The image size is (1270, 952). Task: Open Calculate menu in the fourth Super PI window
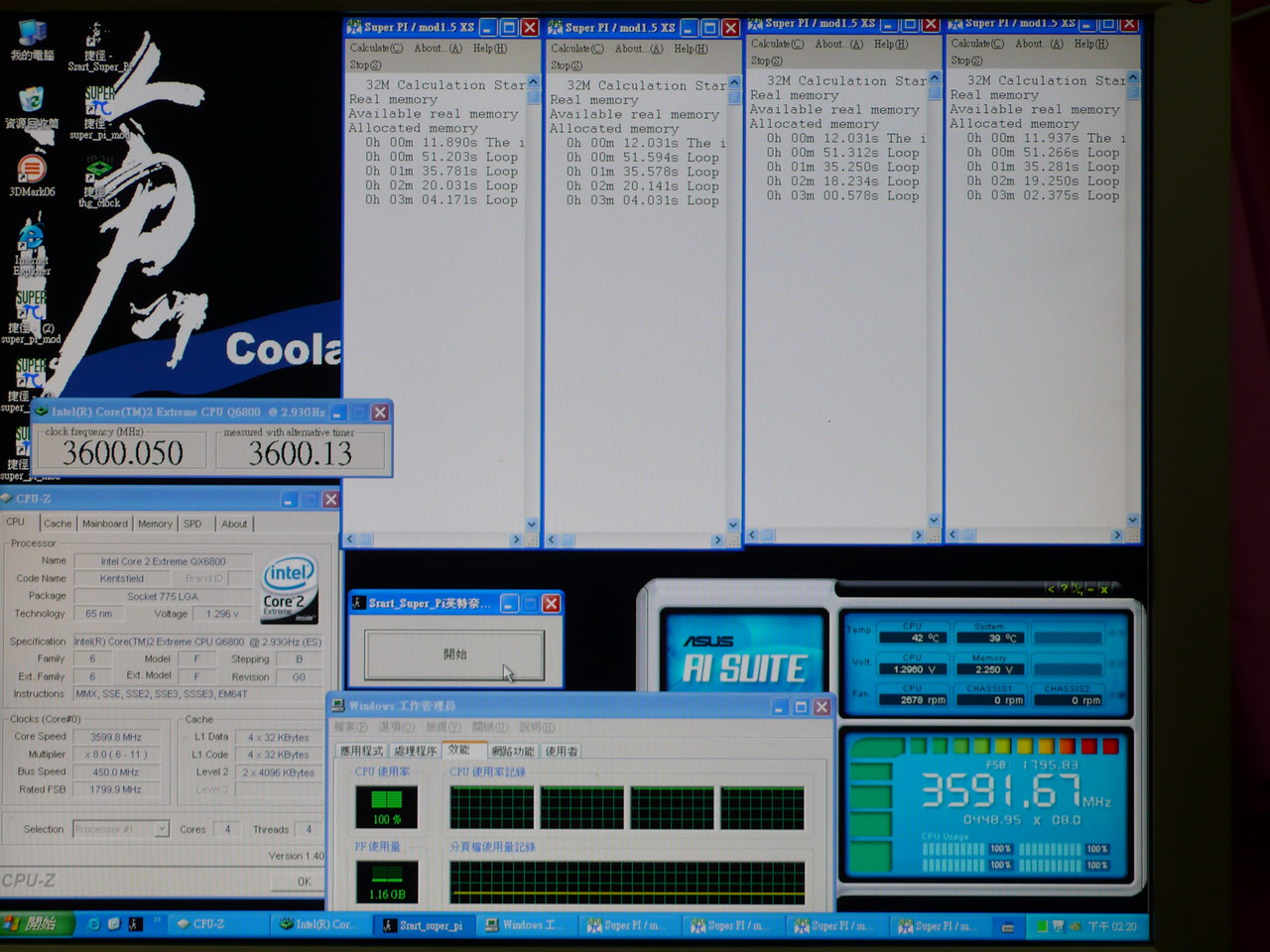977,44
